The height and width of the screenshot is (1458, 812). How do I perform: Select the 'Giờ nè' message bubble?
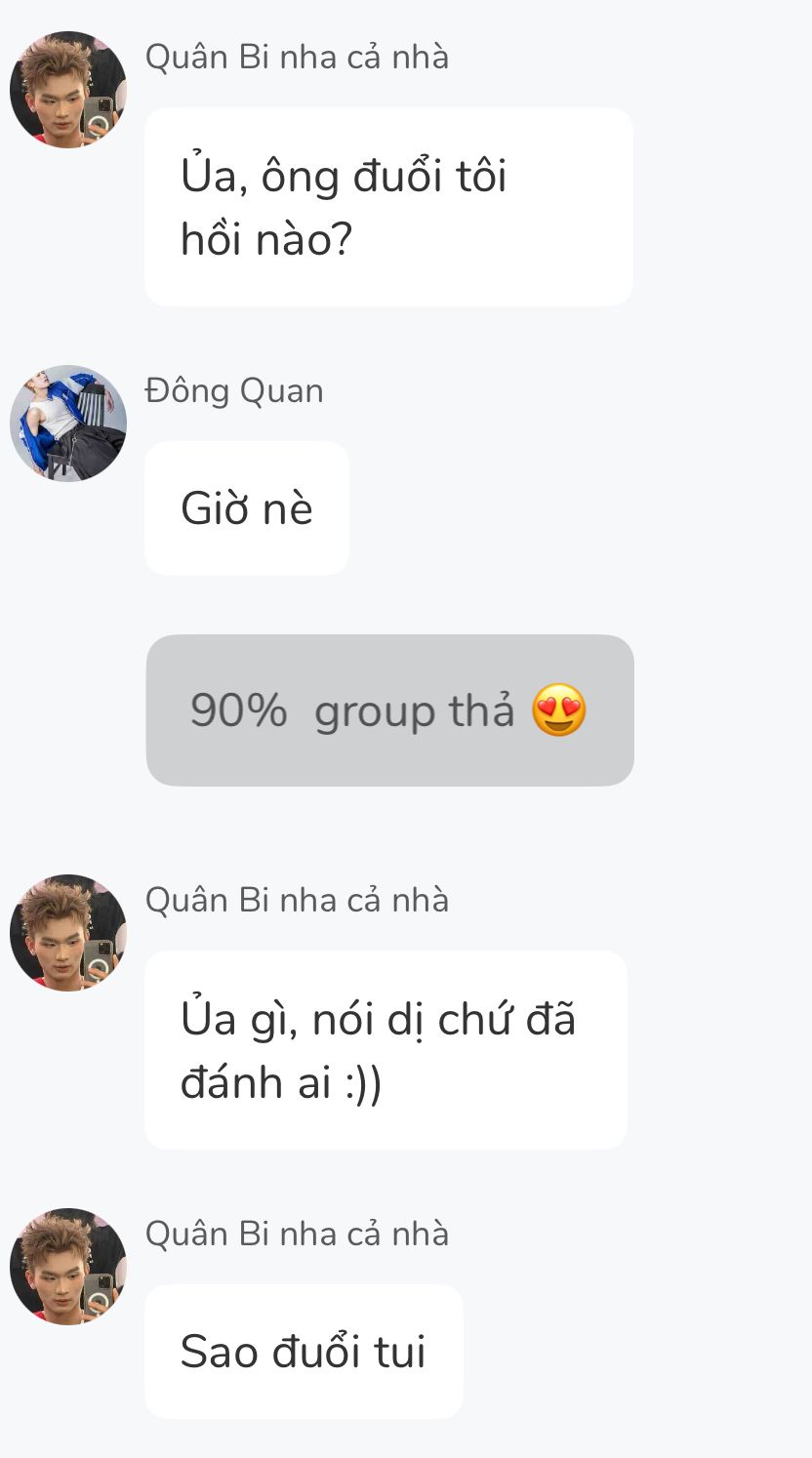247,508
